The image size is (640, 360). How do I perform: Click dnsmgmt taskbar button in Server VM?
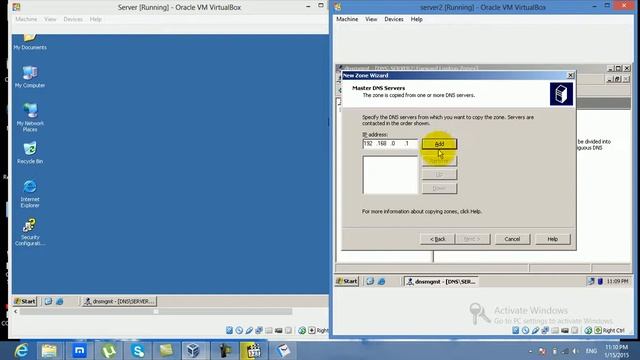click(x=119, y=301)
